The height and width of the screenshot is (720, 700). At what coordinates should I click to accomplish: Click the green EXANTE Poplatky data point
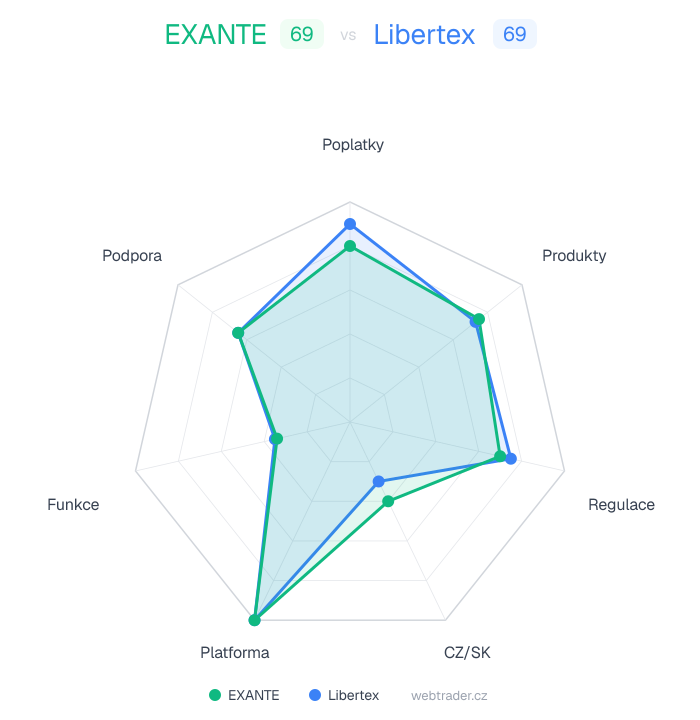click(x=350, y=246)
